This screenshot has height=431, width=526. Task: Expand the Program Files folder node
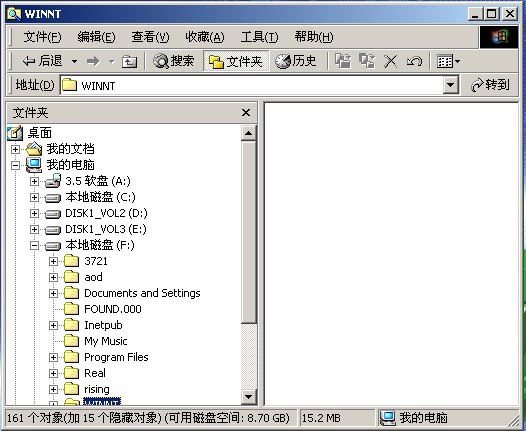tap(53, 357)
